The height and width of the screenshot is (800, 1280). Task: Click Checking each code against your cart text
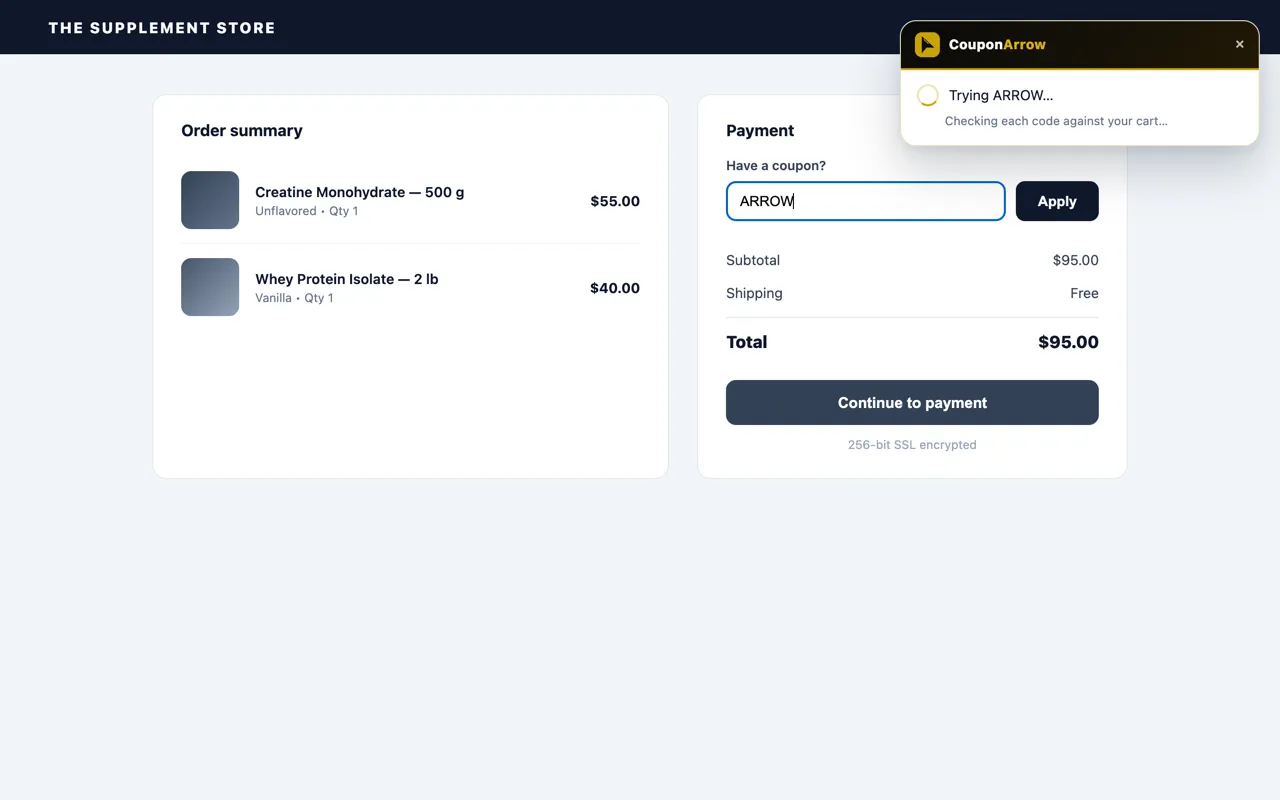pos(1056,121)
